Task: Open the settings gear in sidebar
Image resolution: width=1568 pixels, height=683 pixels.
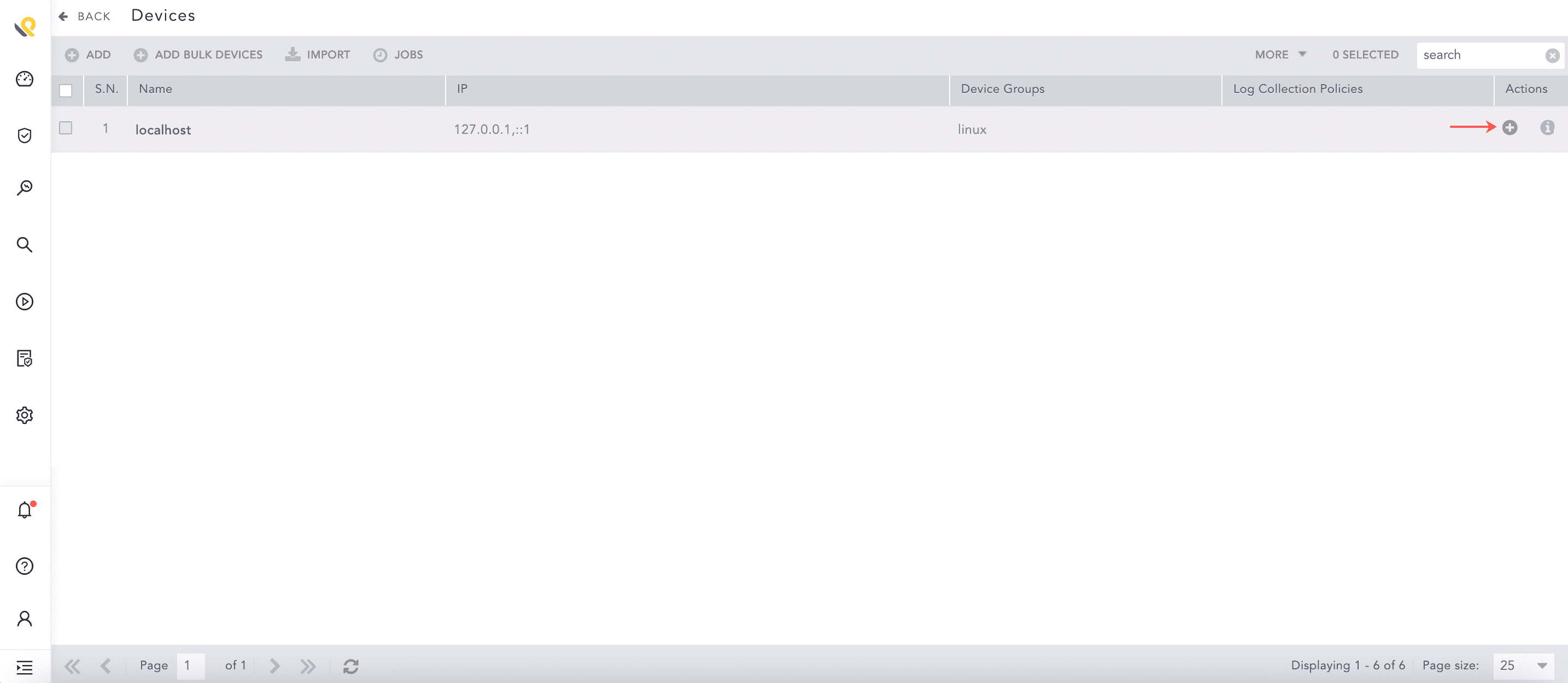Action: (25, 415)
